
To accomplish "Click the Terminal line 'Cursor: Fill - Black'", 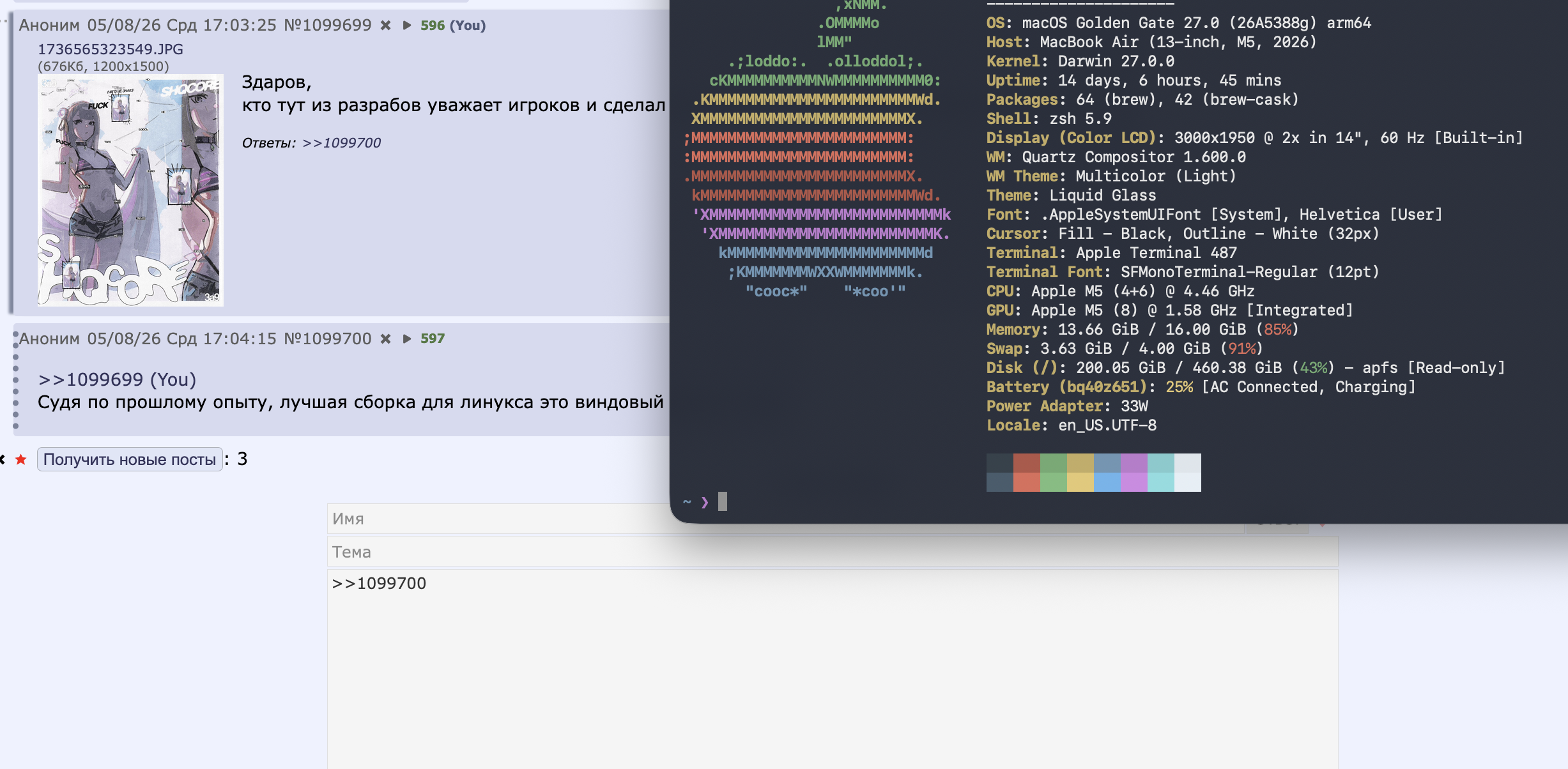I will pos(1183,234).
